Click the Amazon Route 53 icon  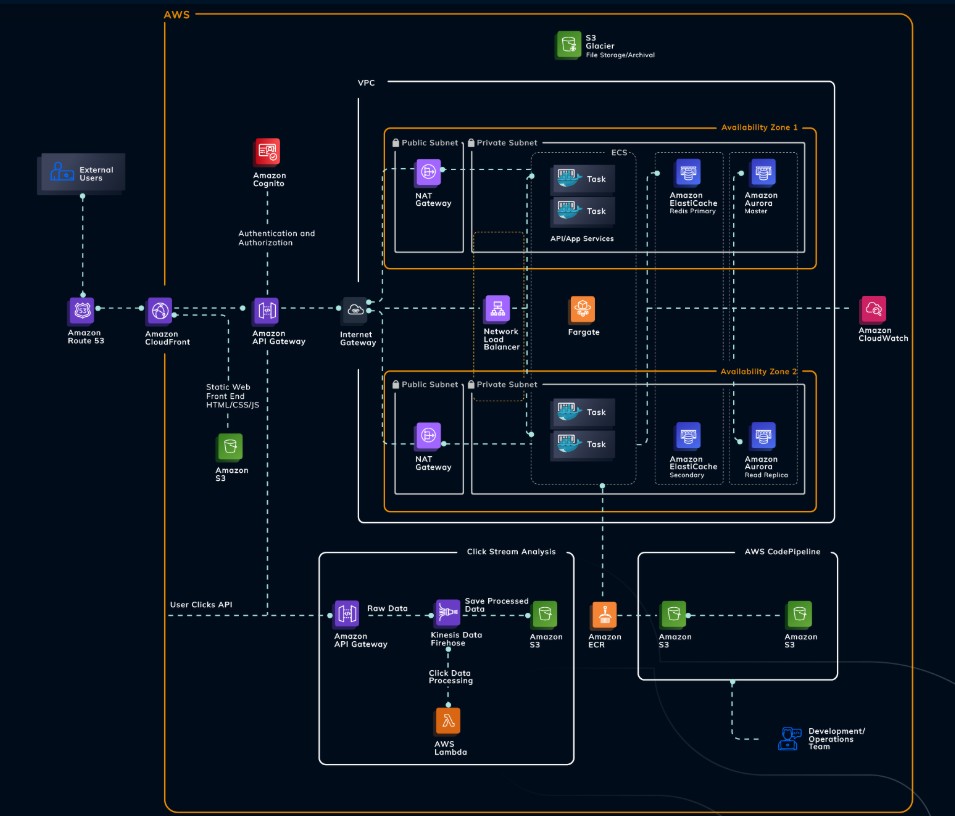tap(82, 310)
